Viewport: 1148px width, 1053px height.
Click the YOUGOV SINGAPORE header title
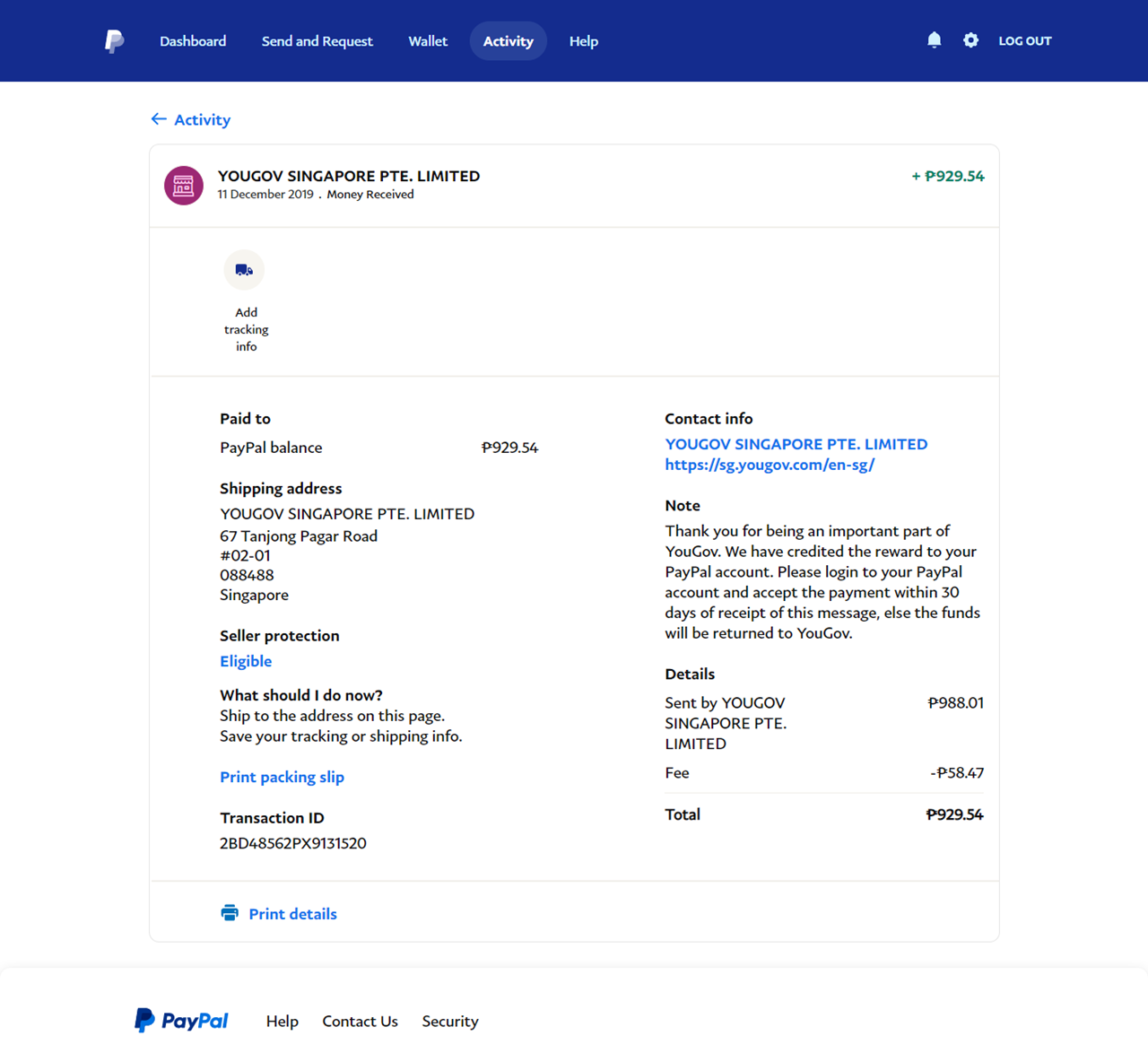point(349,176)
